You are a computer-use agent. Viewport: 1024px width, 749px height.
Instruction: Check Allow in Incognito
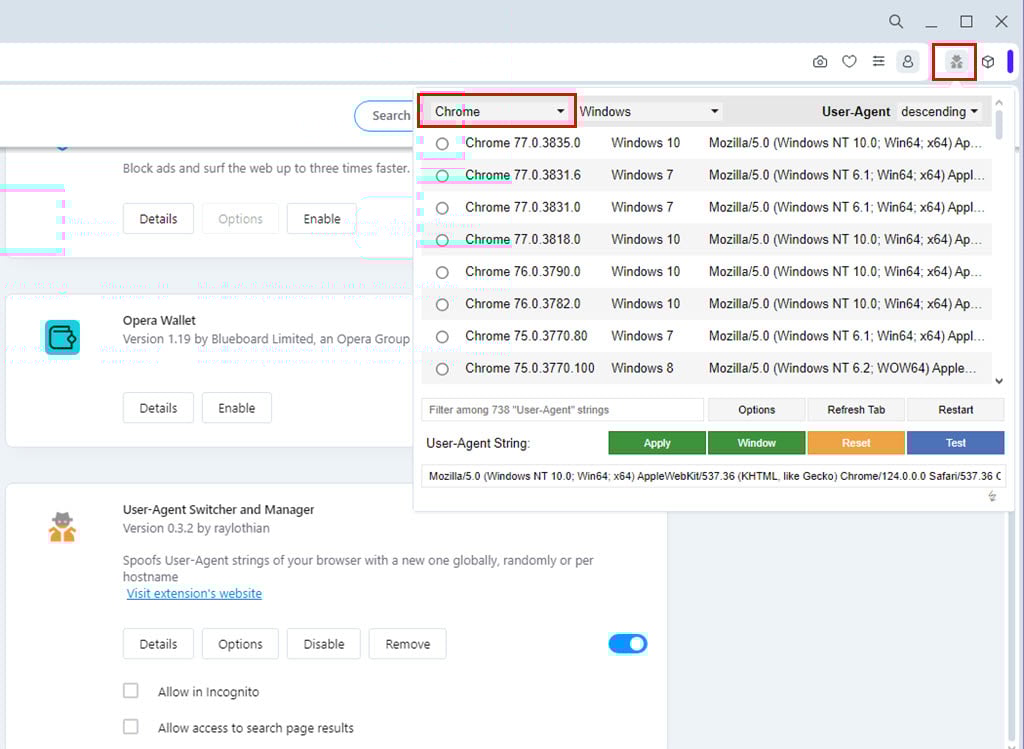coord(131,691)
